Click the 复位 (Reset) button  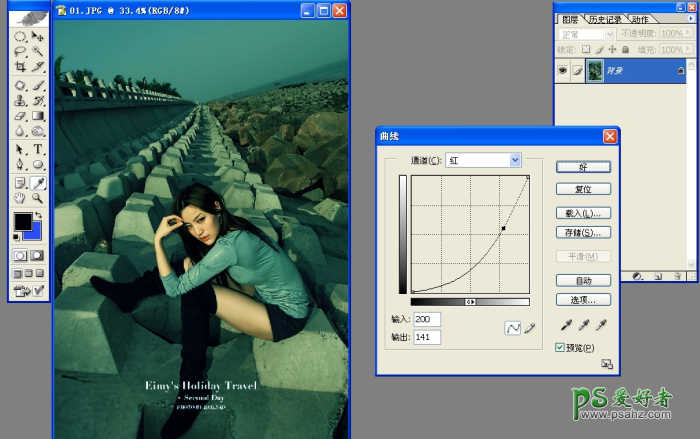click(x=583, y=189)
